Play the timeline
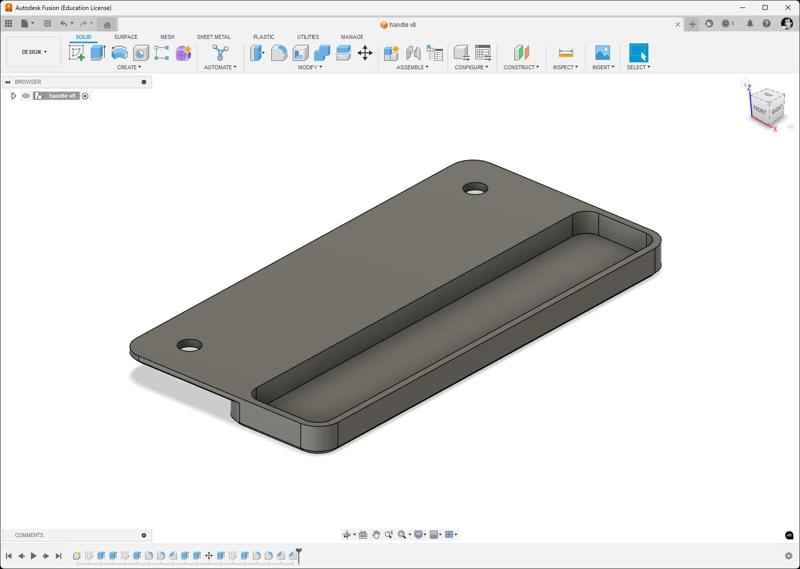Viewport: 800px width, 569px height. pyautogui.click(x=34, y=556)
